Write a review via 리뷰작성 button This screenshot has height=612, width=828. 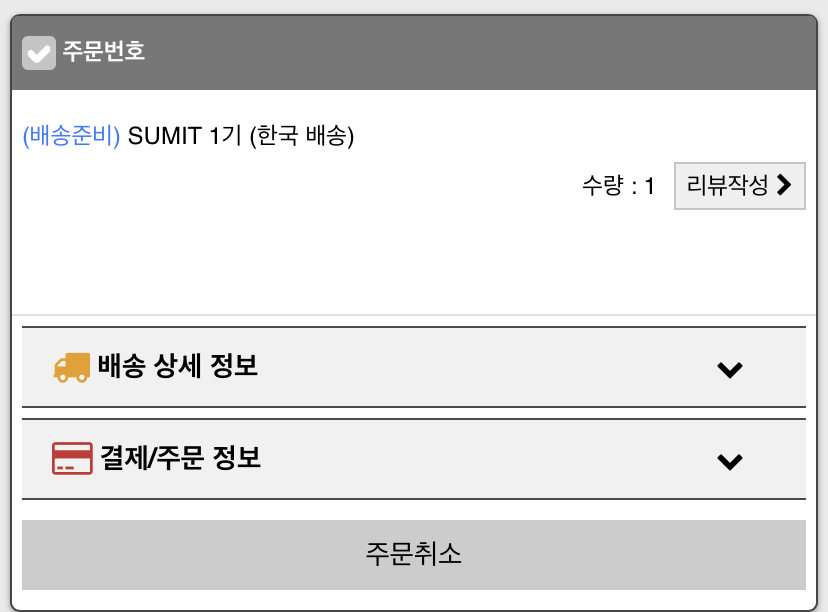739,186
